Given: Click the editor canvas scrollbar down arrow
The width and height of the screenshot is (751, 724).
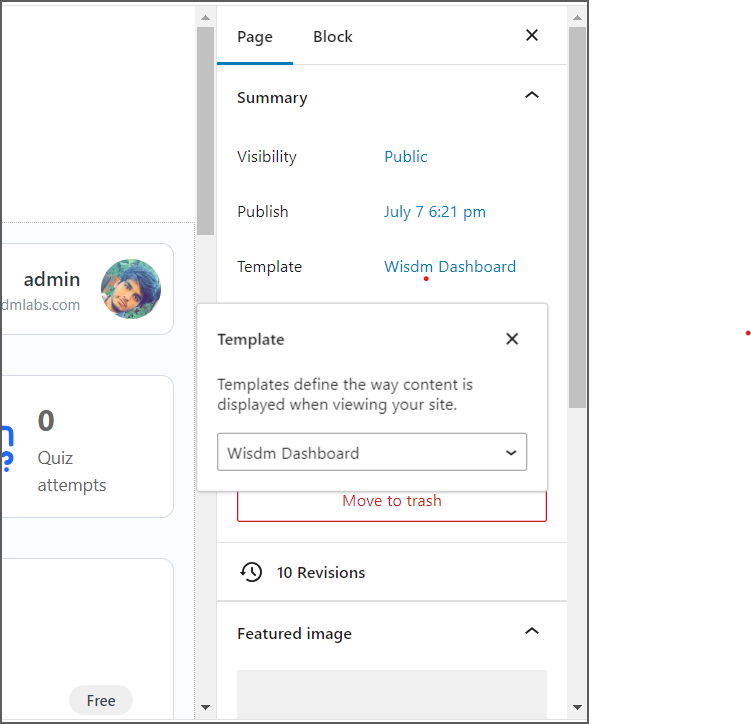Looking at the screenshot, I should tap(205, 707).
